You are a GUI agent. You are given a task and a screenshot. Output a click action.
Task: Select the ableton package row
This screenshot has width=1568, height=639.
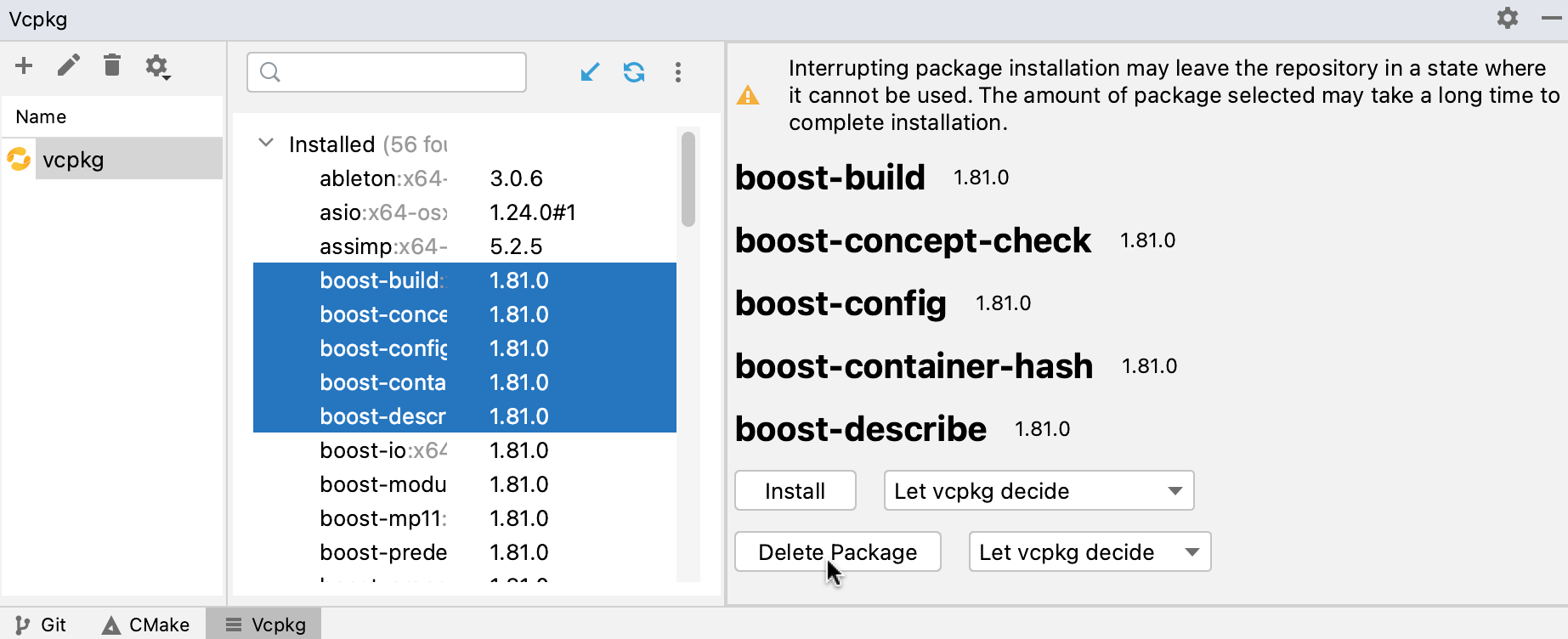[465, 178]
